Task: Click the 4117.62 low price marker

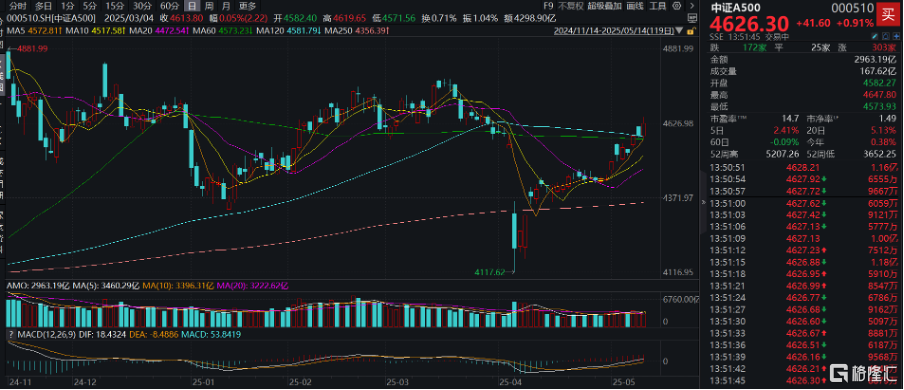Action: coord(490,271)
